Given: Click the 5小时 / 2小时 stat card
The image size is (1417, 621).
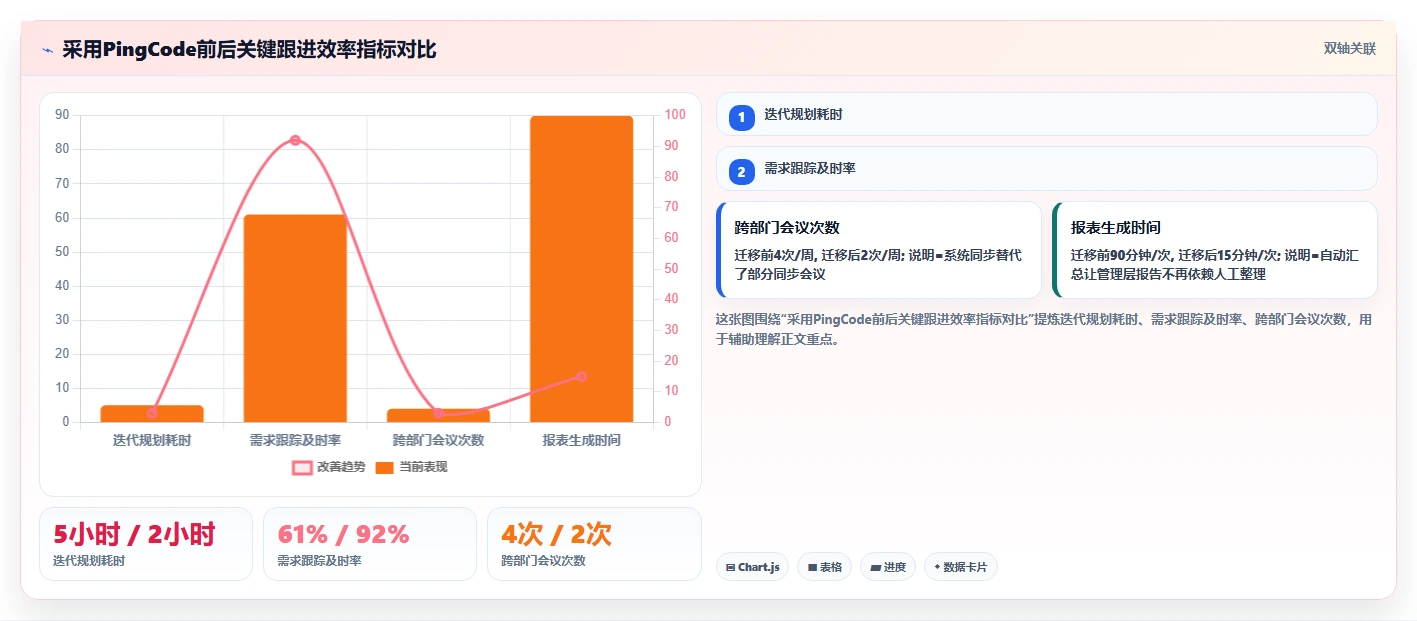Looking at the screenshot, I should point(146,544).
